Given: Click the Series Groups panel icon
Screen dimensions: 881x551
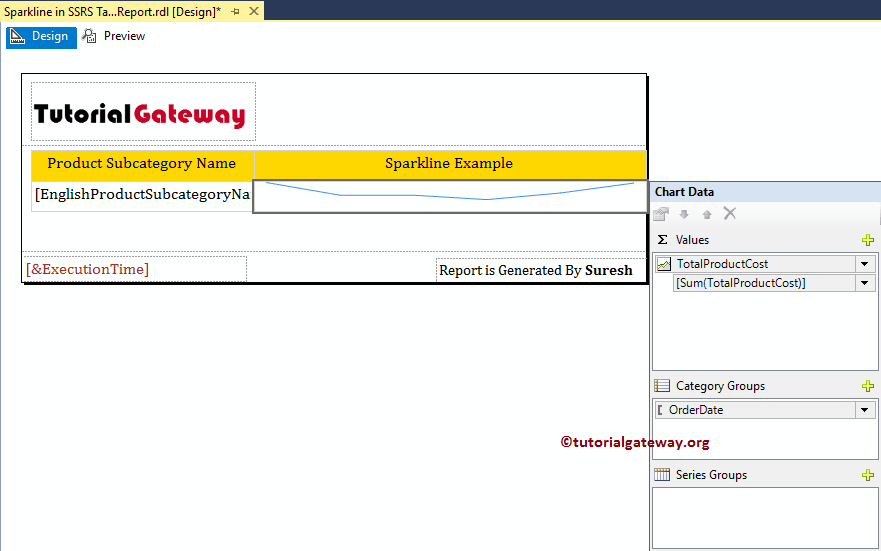Looking at the screenshot, I should point(662,475).
